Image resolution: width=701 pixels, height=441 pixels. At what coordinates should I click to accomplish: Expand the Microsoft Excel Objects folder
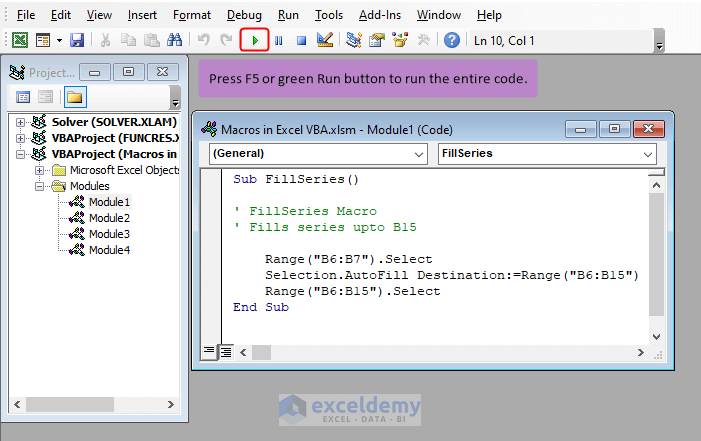coord(39,170)
